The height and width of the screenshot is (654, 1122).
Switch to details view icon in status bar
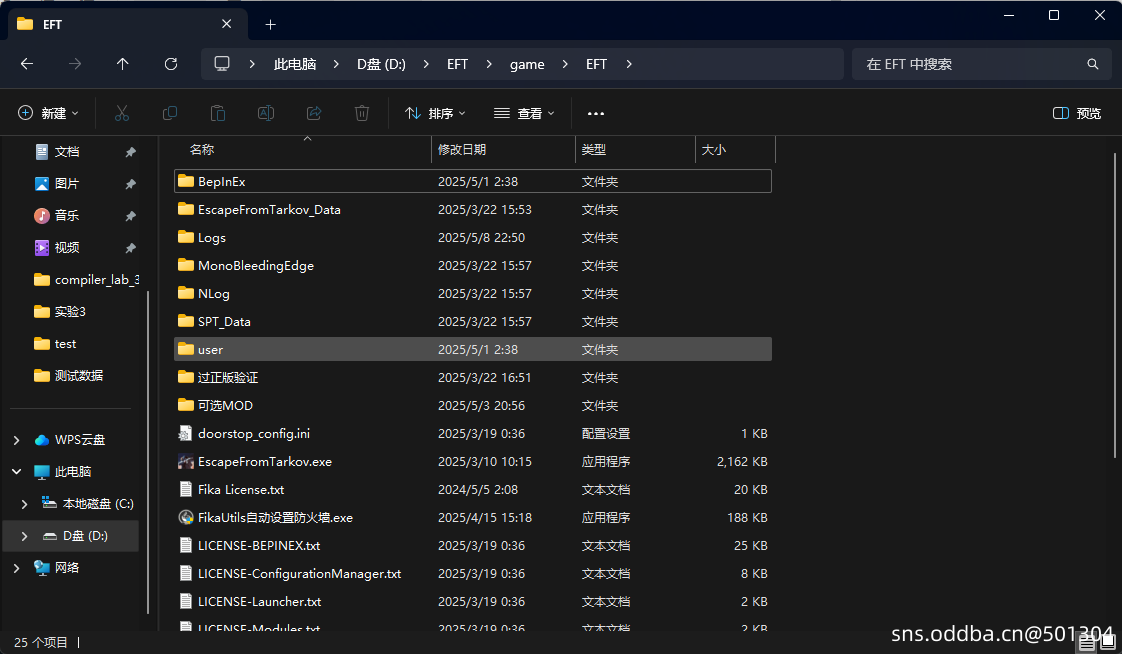1087,643
